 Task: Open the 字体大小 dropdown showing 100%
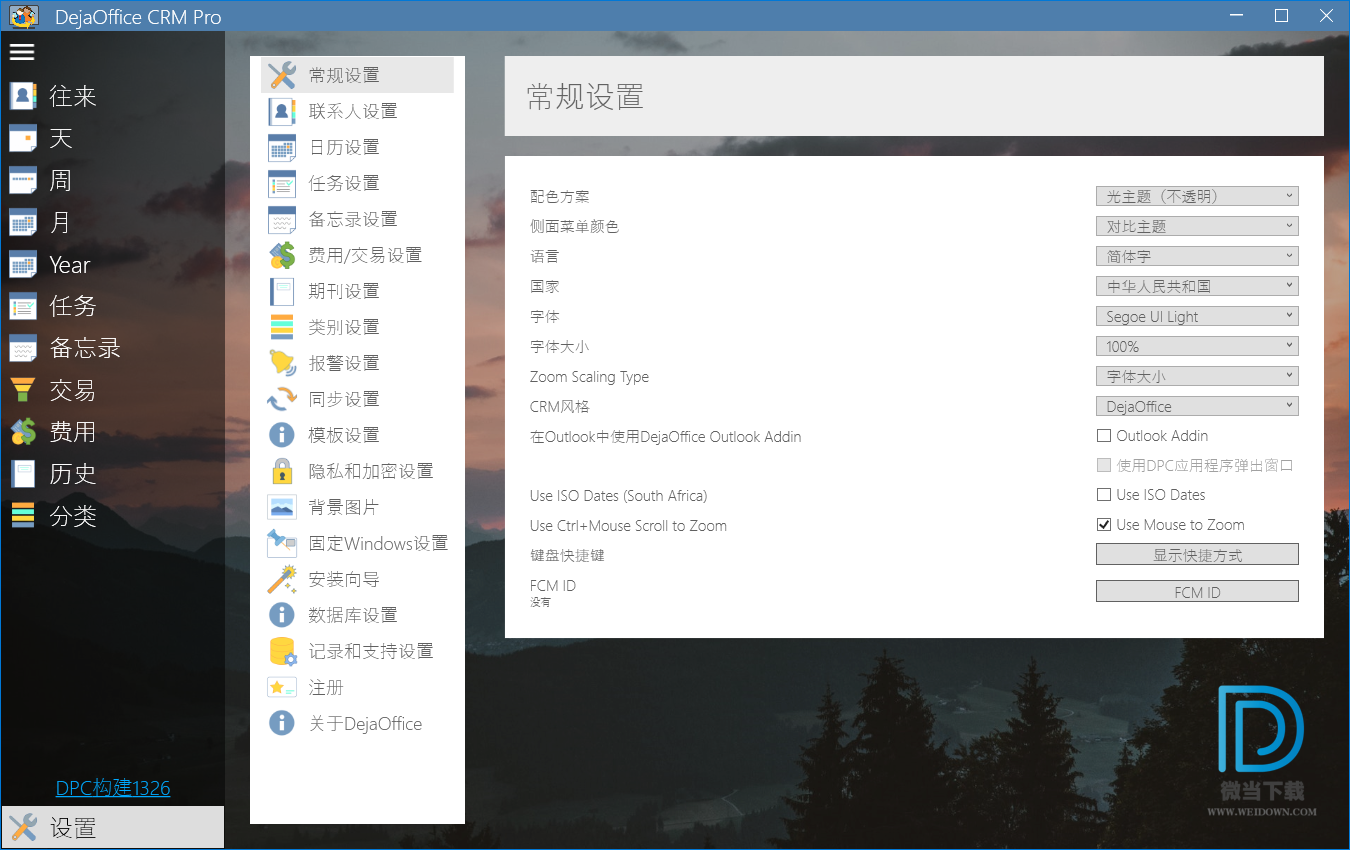point(1197,346)
